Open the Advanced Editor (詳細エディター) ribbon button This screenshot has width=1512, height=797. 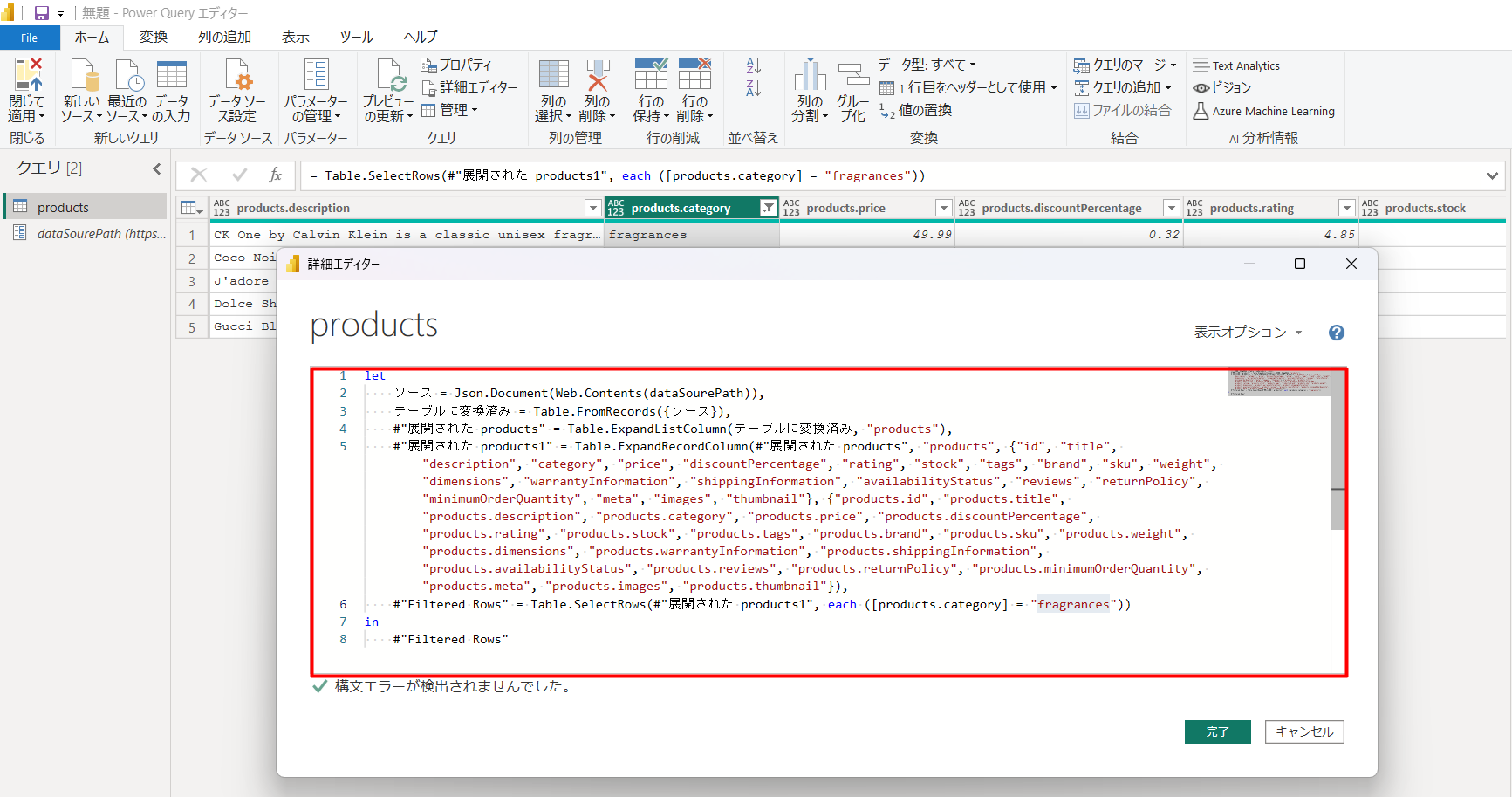[x=469, y=87]
